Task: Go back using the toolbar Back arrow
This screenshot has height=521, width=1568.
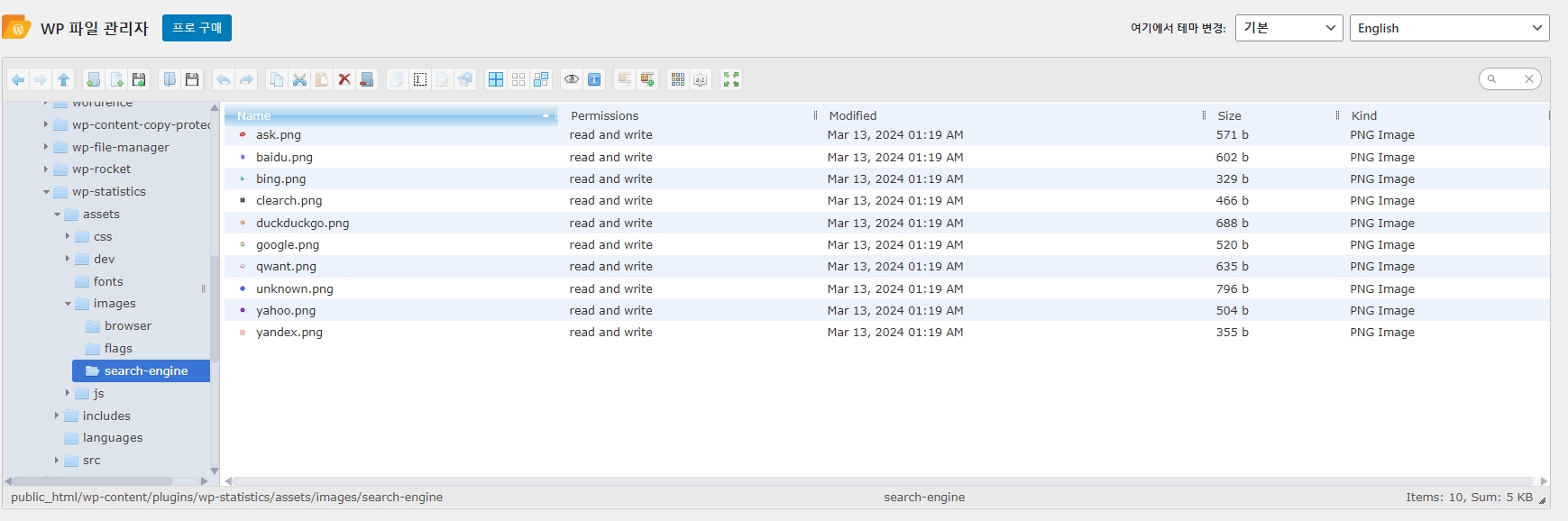Action: point(18,79)
